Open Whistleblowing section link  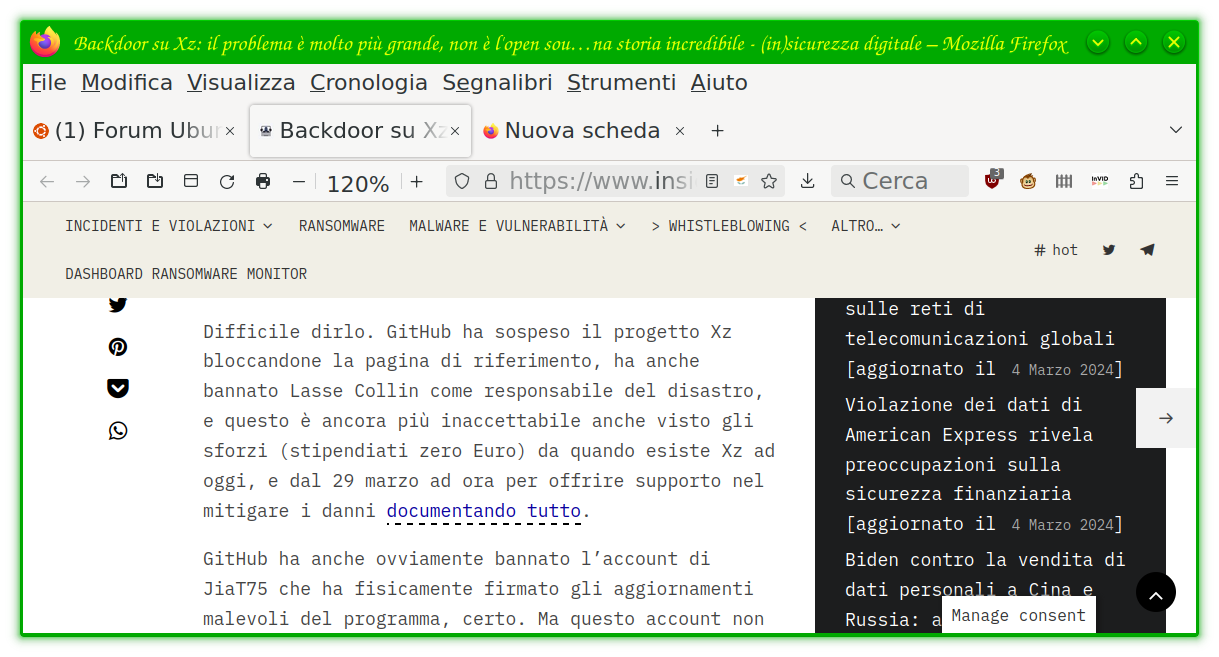click(729, 226)
